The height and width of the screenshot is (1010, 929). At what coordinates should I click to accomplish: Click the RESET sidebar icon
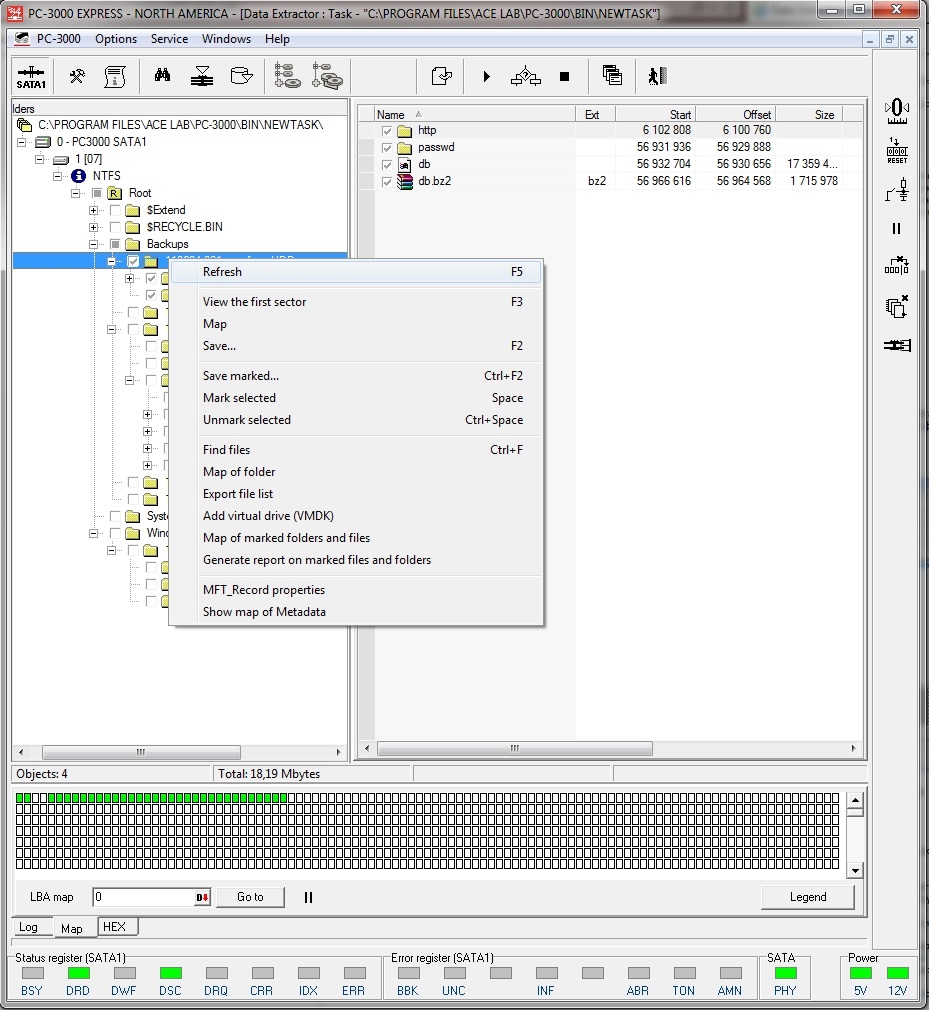pyautogui.click(x=897, y=151)
